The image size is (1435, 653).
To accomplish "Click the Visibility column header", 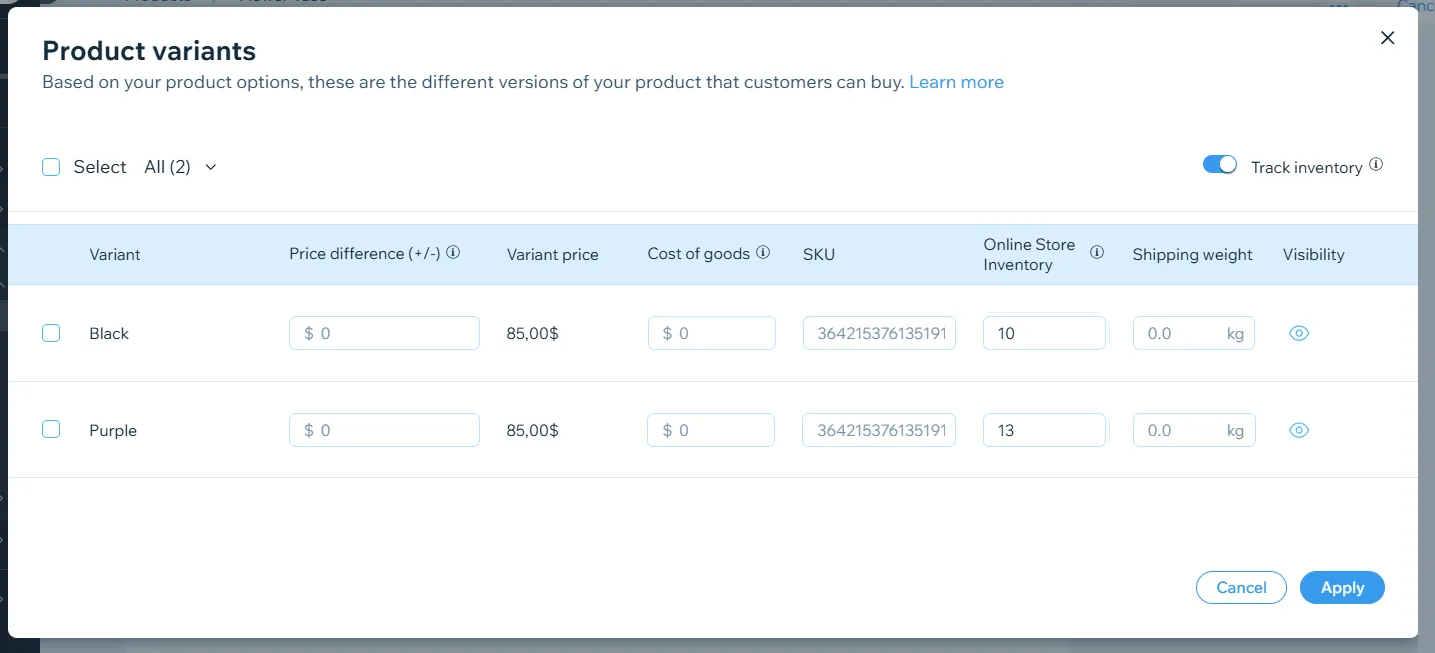I will coord(1314,254).
